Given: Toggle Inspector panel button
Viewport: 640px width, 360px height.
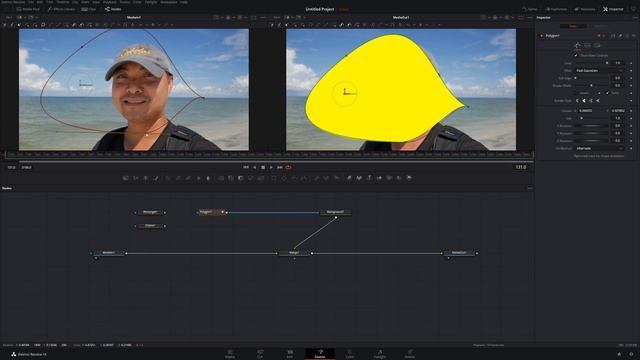Looking at the screenshot, I should [x=613, y=9].
